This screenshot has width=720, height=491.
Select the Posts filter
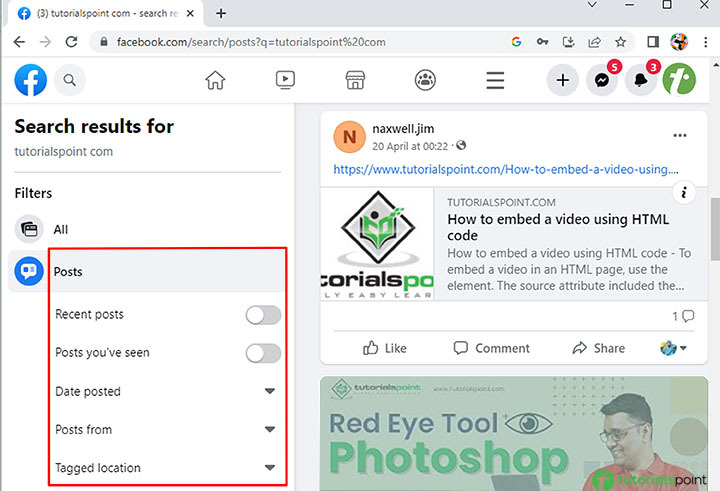tap(147, 271)
